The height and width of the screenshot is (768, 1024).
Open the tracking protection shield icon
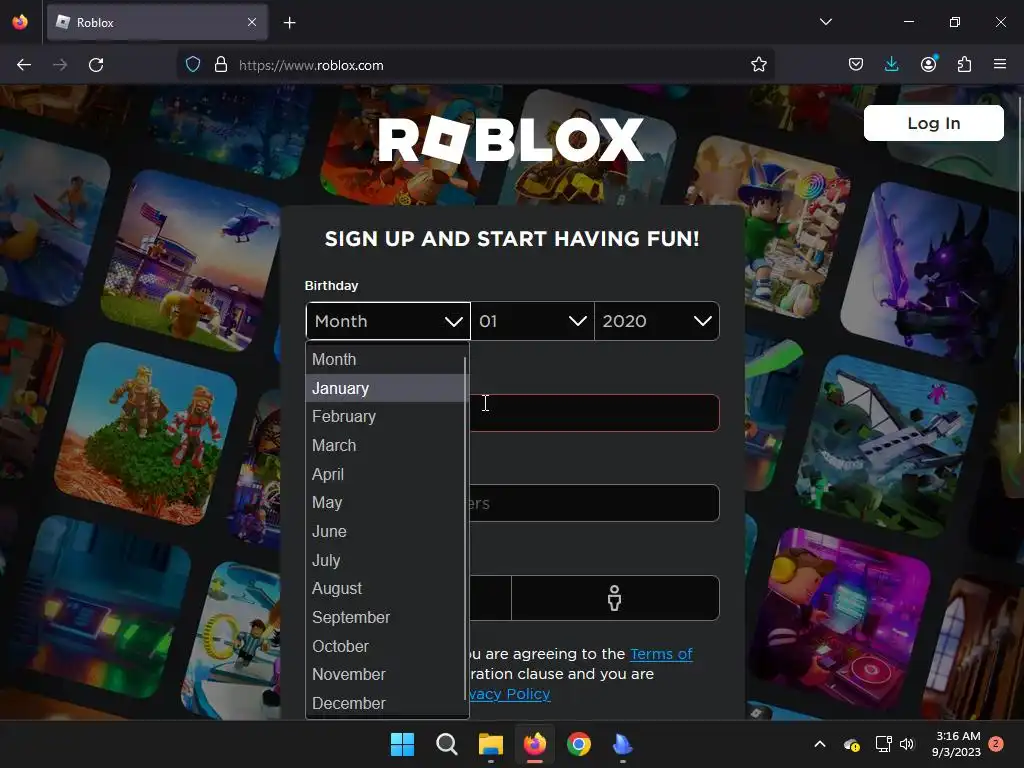193,65
